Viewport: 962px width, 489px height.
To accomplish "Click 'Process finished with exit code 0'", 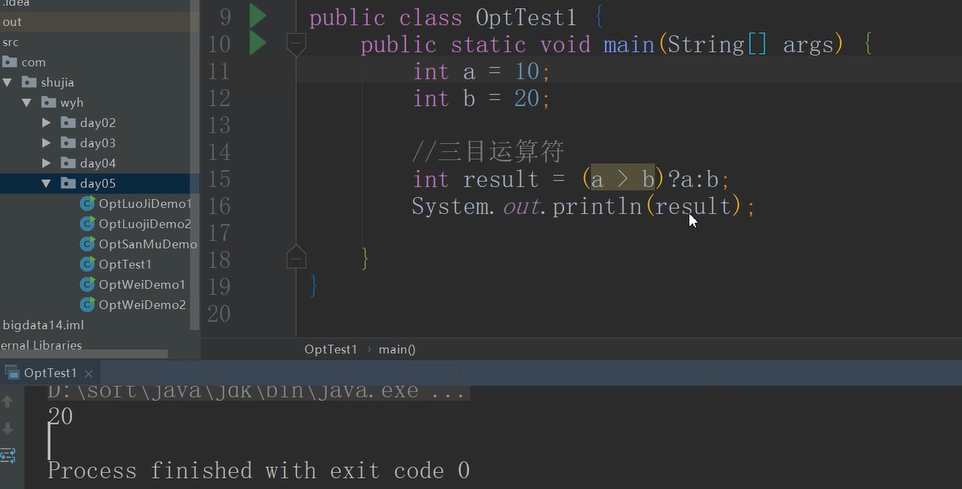I will coord(258,471).
